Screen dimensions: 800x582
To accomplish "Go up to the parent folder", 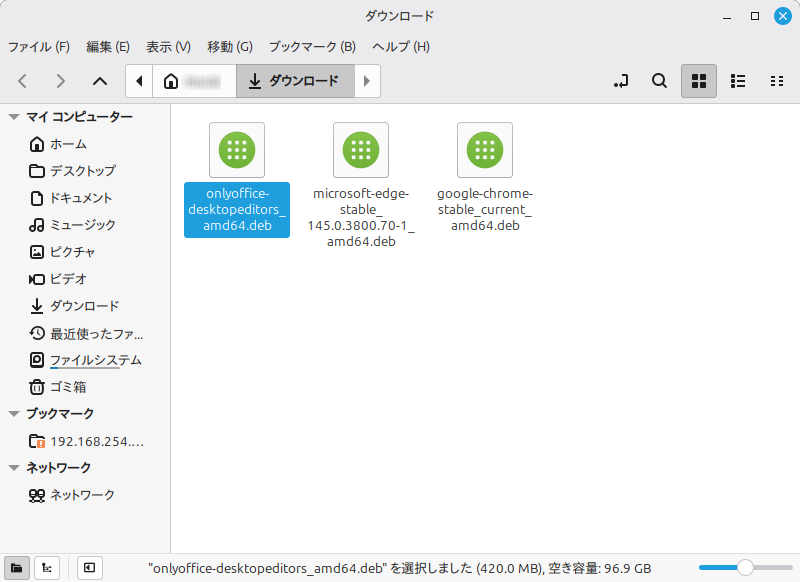I will tap(99, 81).
